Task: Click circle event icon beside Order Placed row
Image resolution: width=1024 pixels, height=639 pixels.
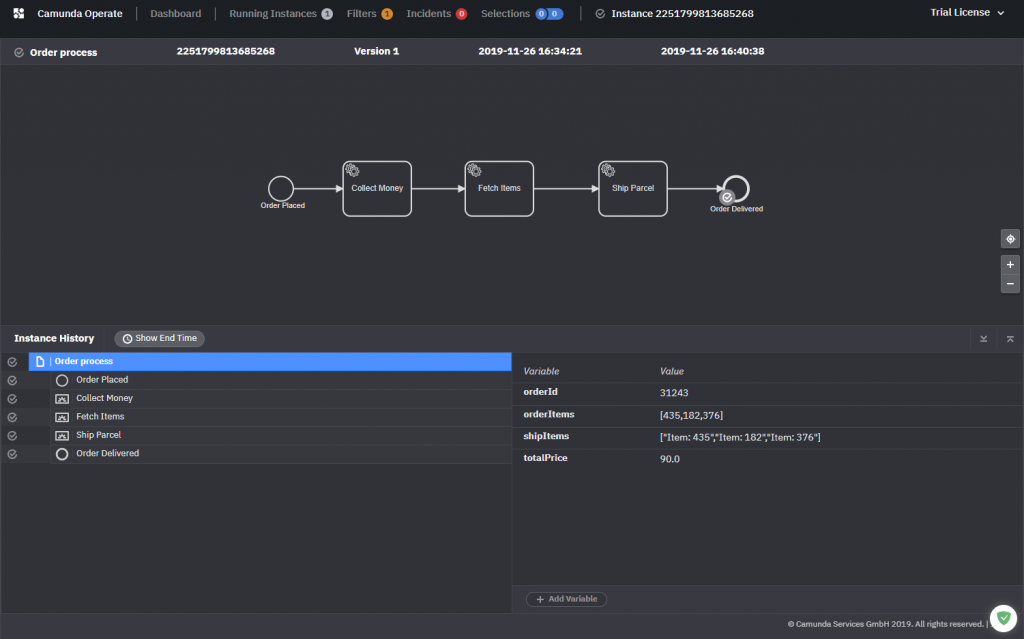Action: [x=62, y=380]
